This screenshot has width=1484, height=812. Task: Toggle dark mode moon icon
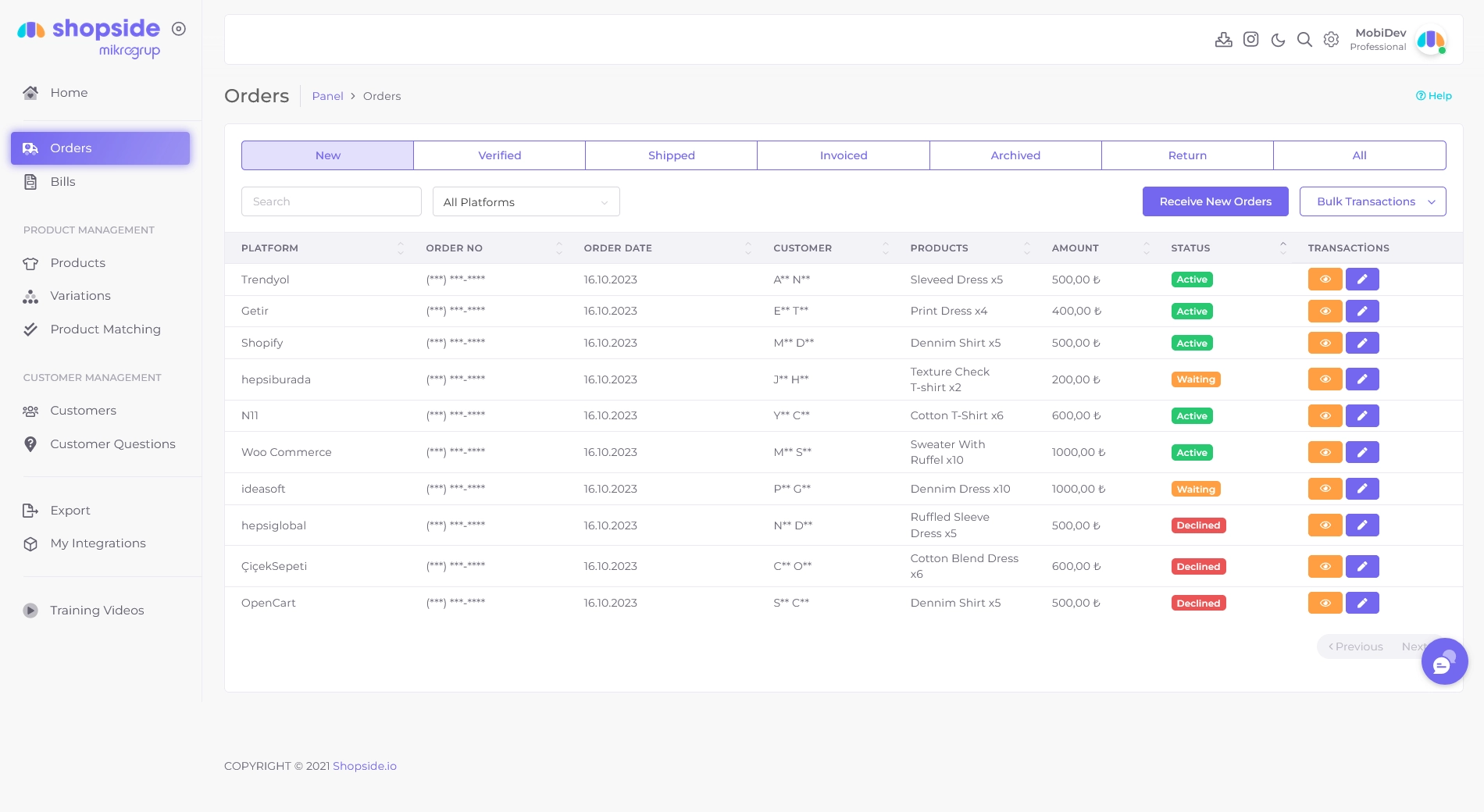point(1278,40)
